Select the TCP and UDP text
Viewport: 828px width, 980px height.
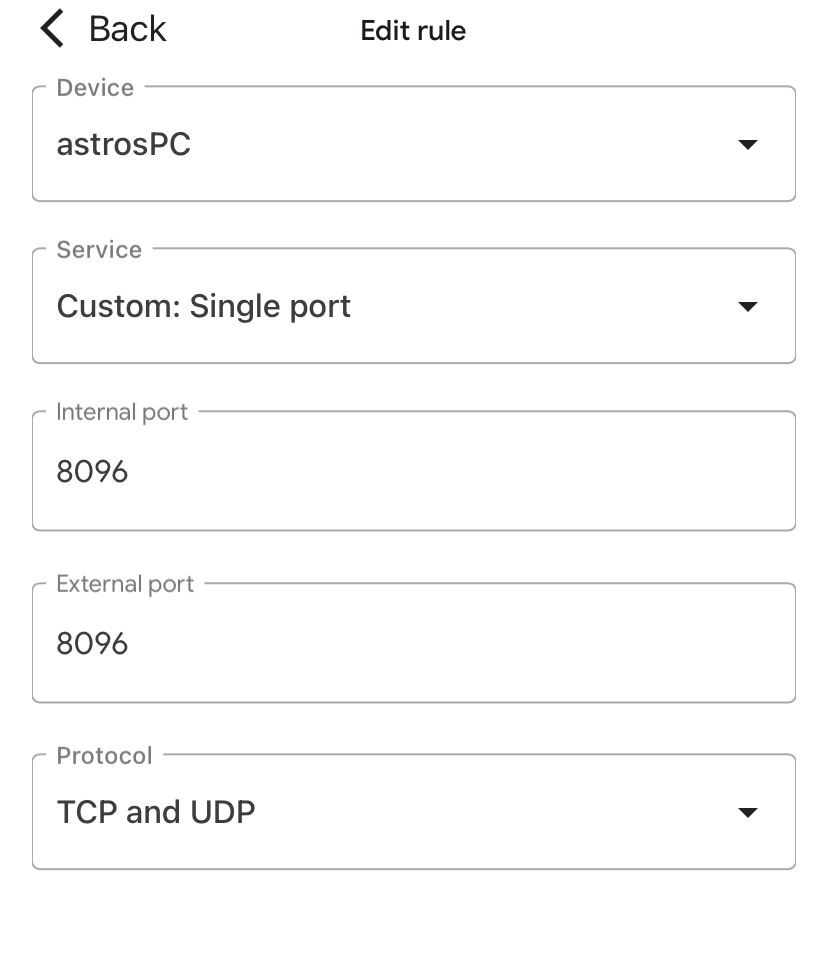pyautogui.click(x=156, y=812)
